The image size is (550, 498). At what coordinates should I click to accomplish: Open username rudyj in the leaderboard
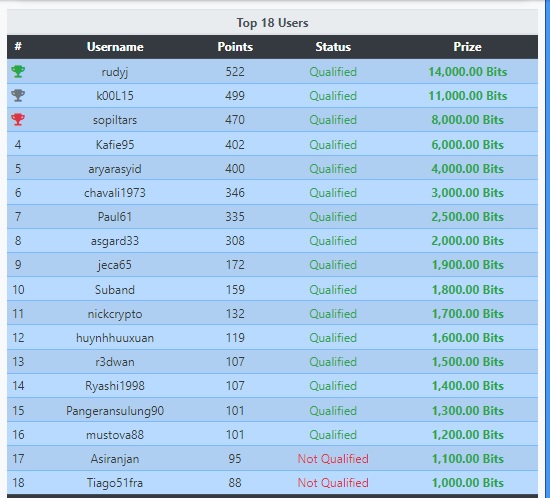115,72
